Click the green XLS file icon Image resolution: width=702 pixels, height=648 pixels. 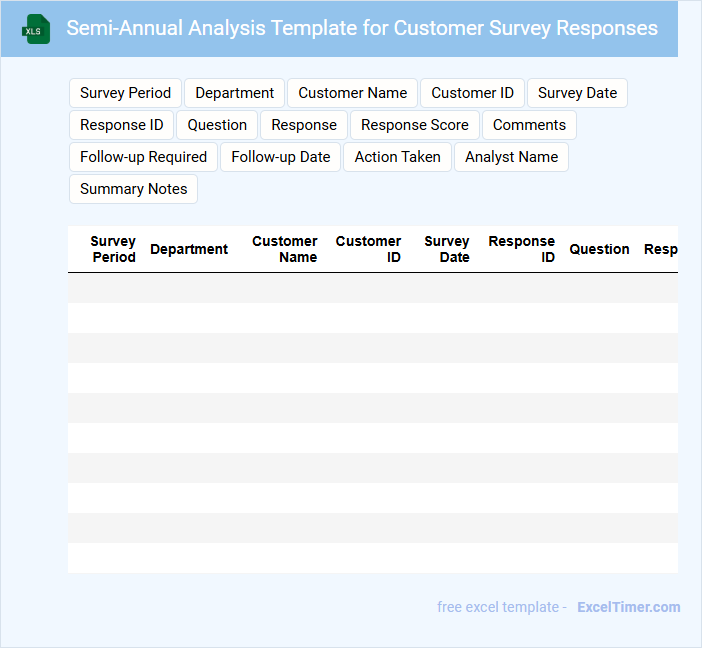point(35,29)
